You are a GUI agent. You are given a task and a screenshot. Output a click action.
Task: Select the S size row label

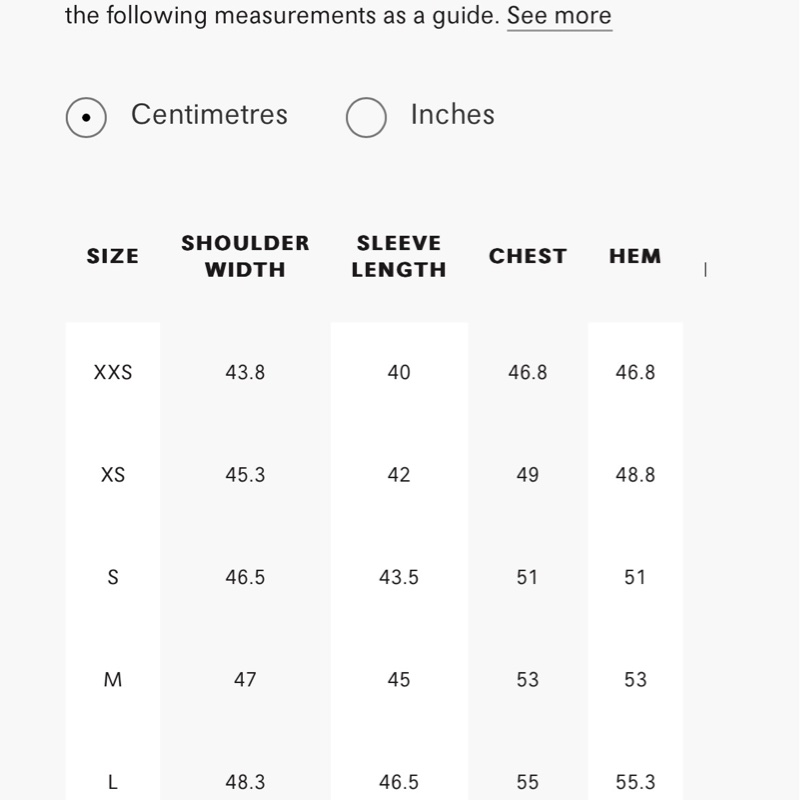click(113, 577)
